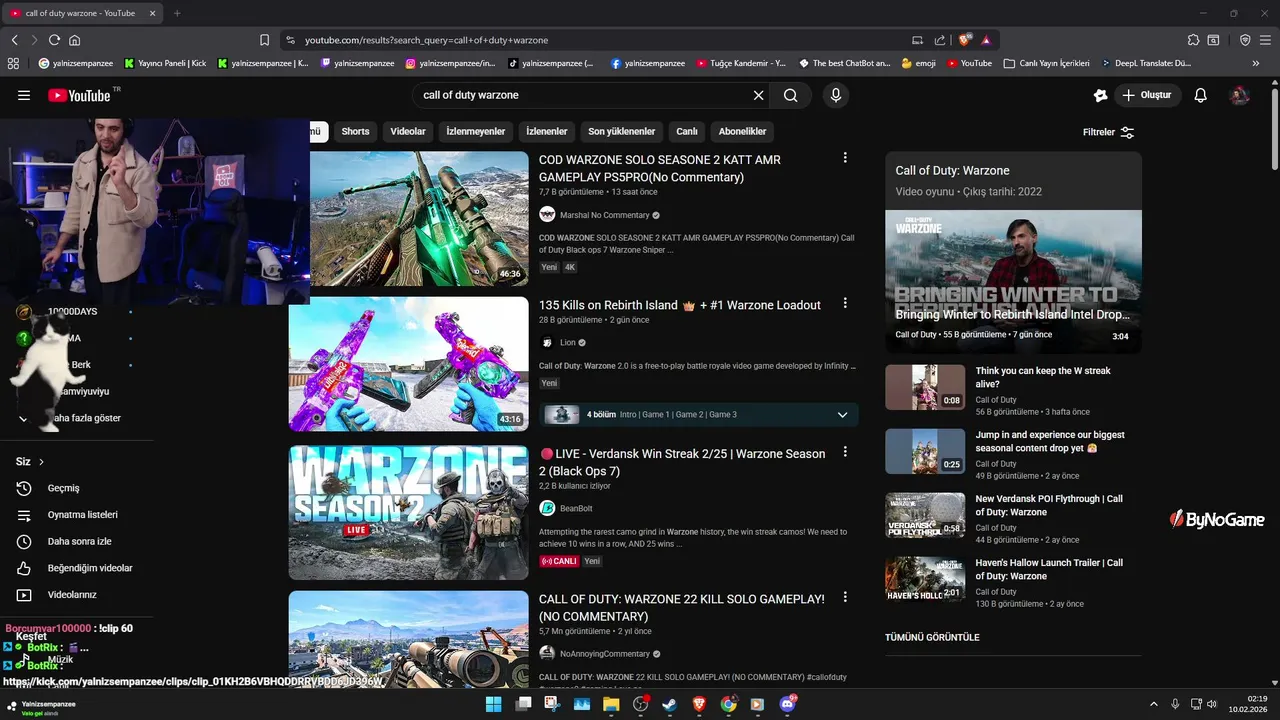Start voice search with the microphone icon
Viewport: 1280px width, 720px height.
click(836, 95)
